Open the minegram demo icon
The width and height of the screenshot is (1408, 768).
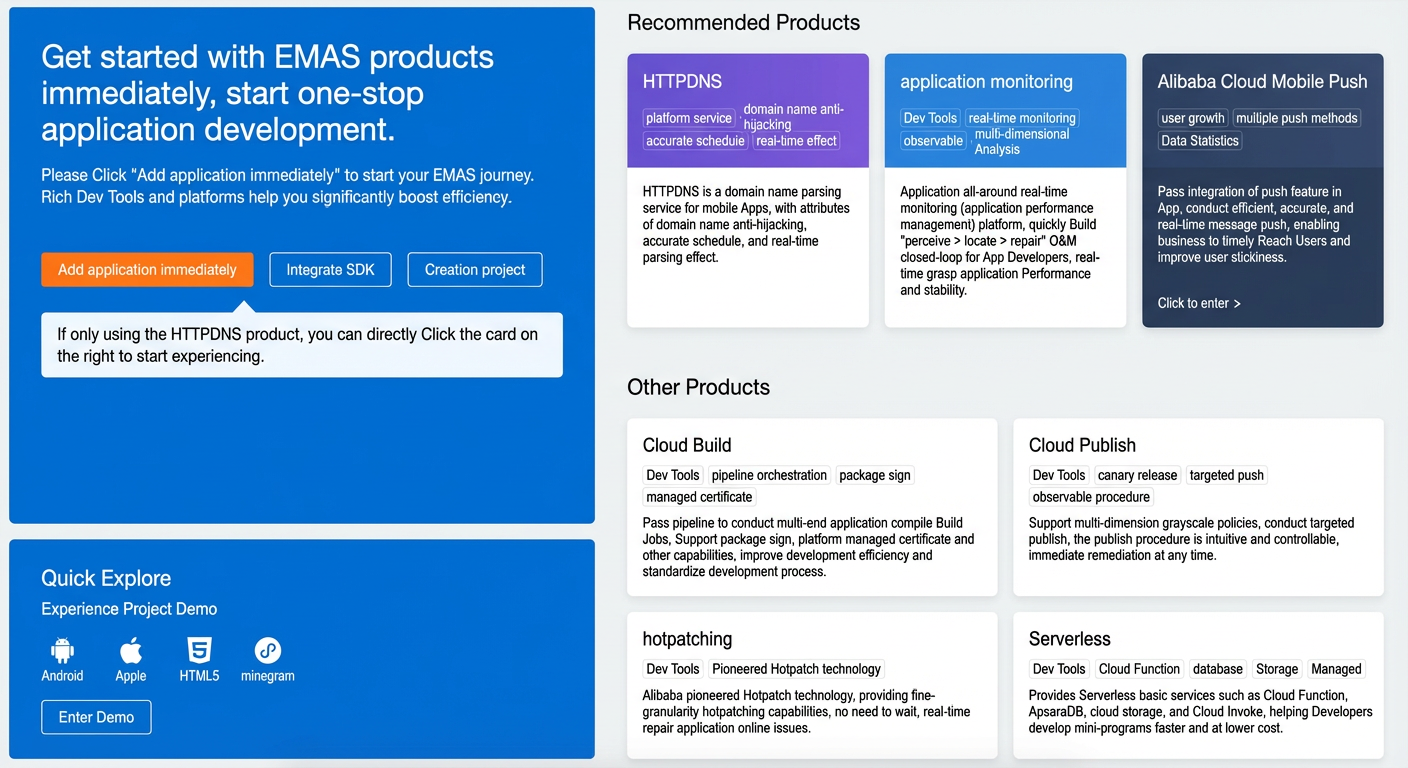click(x=267, y=651)
